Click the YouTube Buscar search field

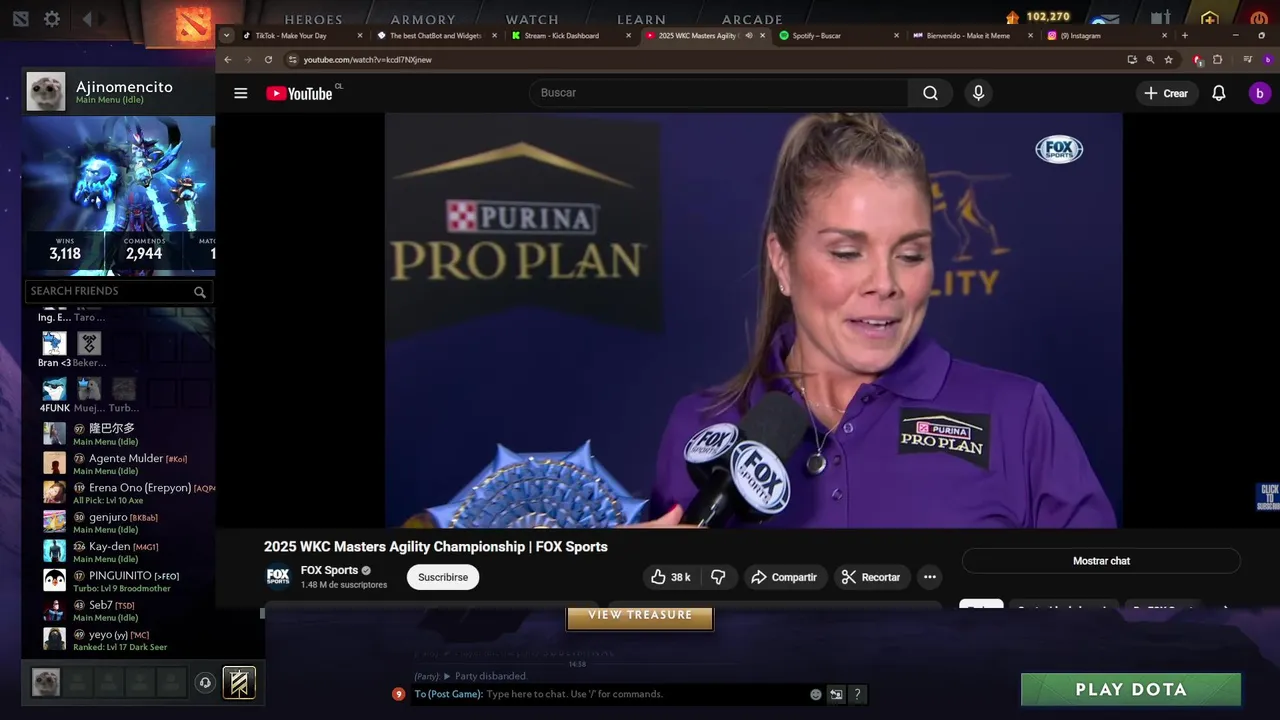[718, 93]
